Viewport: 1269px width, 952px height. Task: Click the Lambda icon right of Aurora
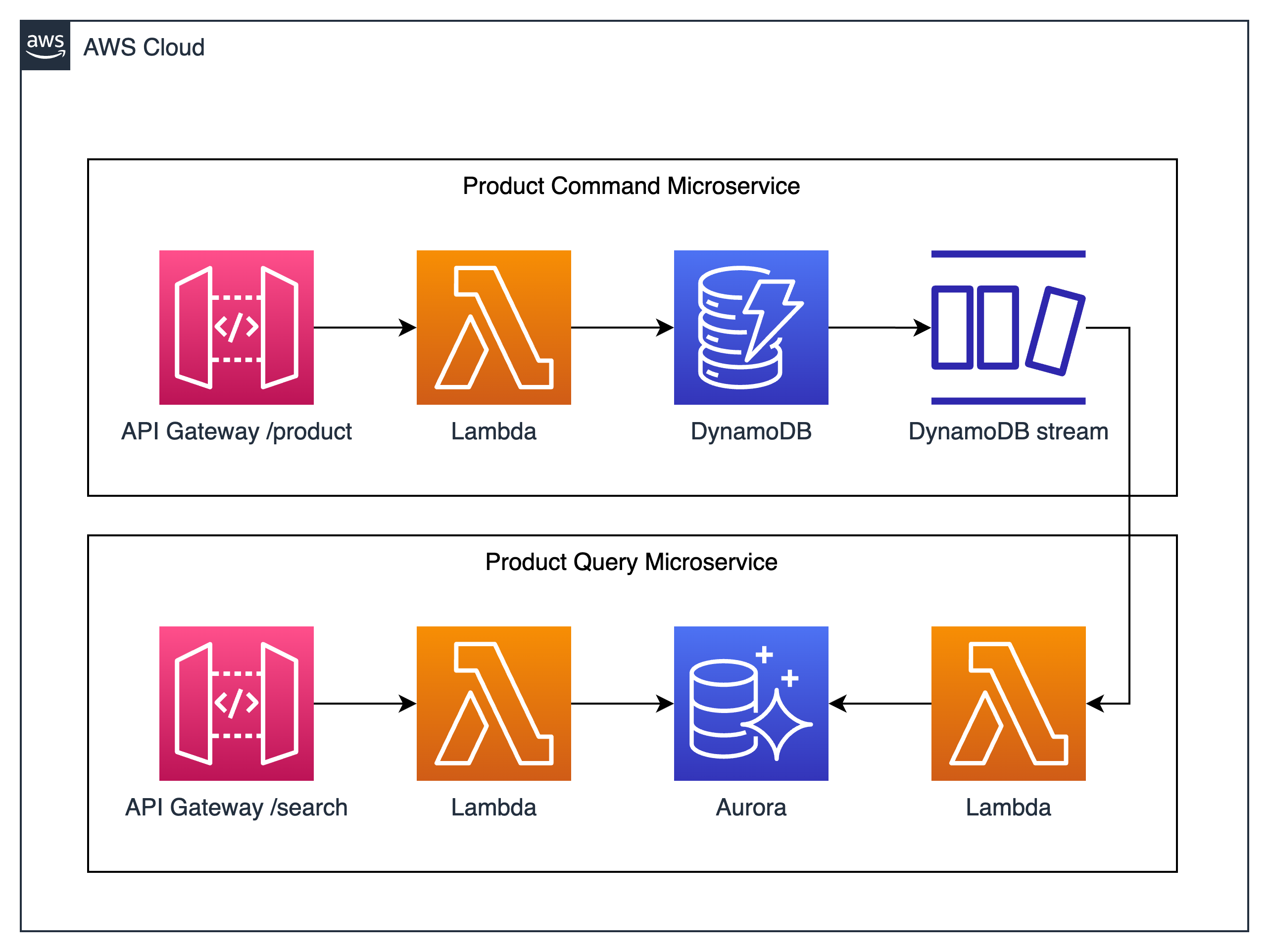pyautogui.click(x=1009, y=704)
